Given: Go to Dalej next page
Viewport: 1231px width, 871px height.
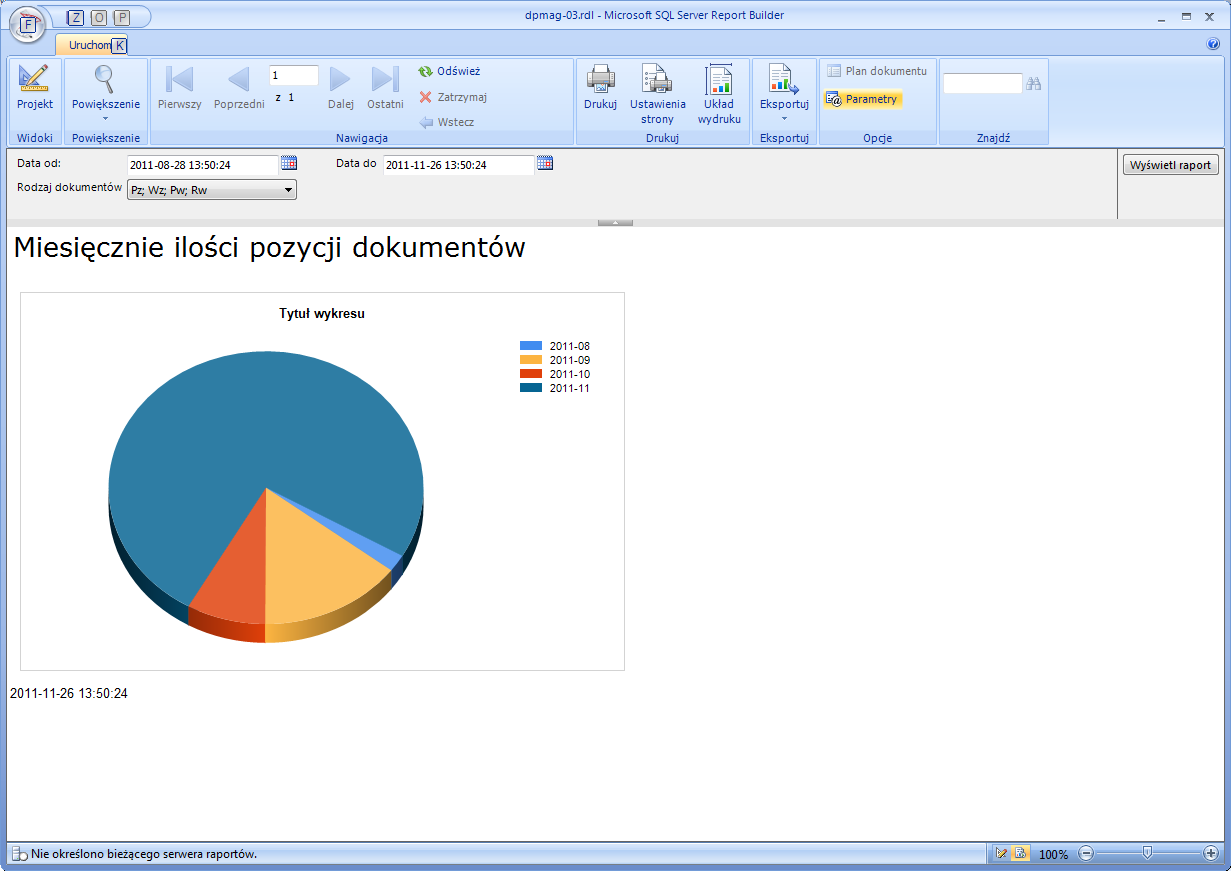Looking at the screenshot, I should (341, 88).
